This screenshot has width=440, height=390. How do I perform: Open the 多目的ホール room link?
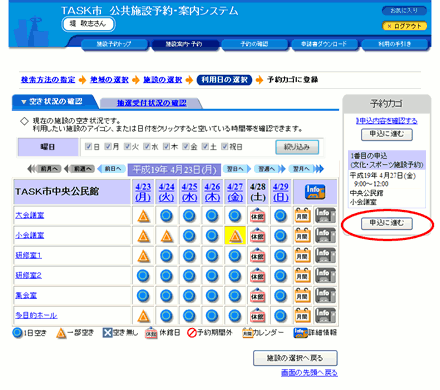(36, 315)
